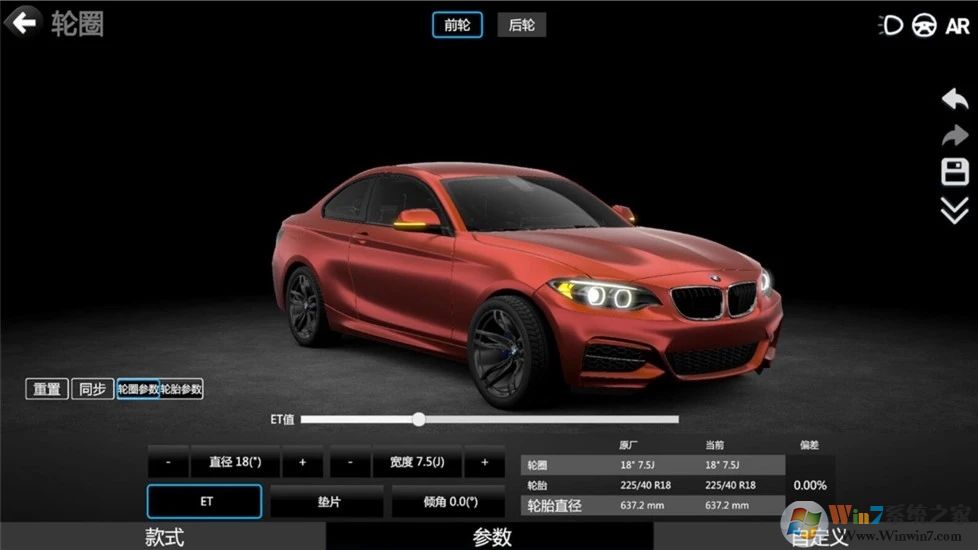This screenshot has width=978, height=550.
Task: Select the 前轮 front wheel tab
Action: coord(457,25)
